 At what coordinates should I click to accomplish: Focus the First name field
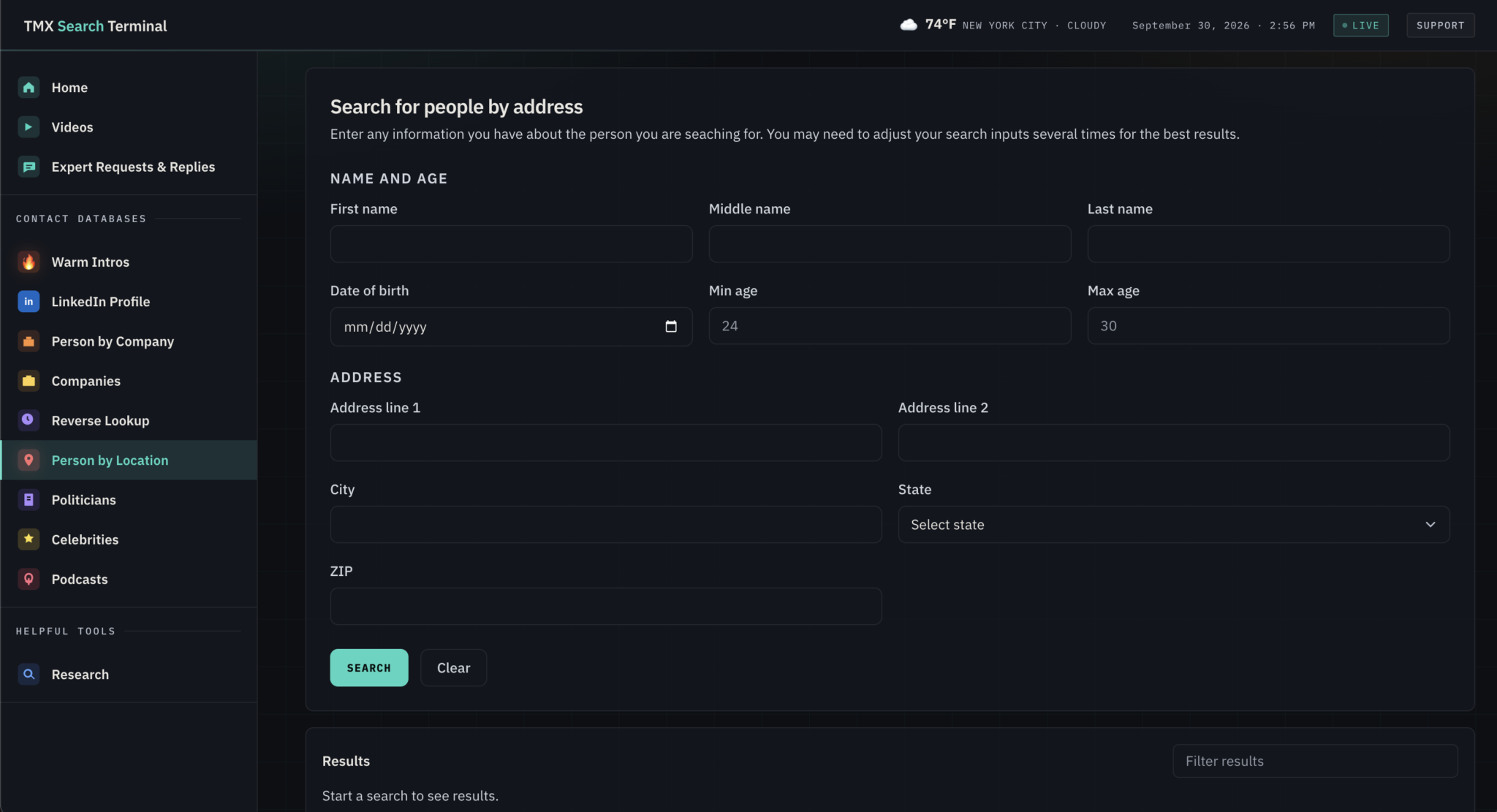[x=511, y=244]
